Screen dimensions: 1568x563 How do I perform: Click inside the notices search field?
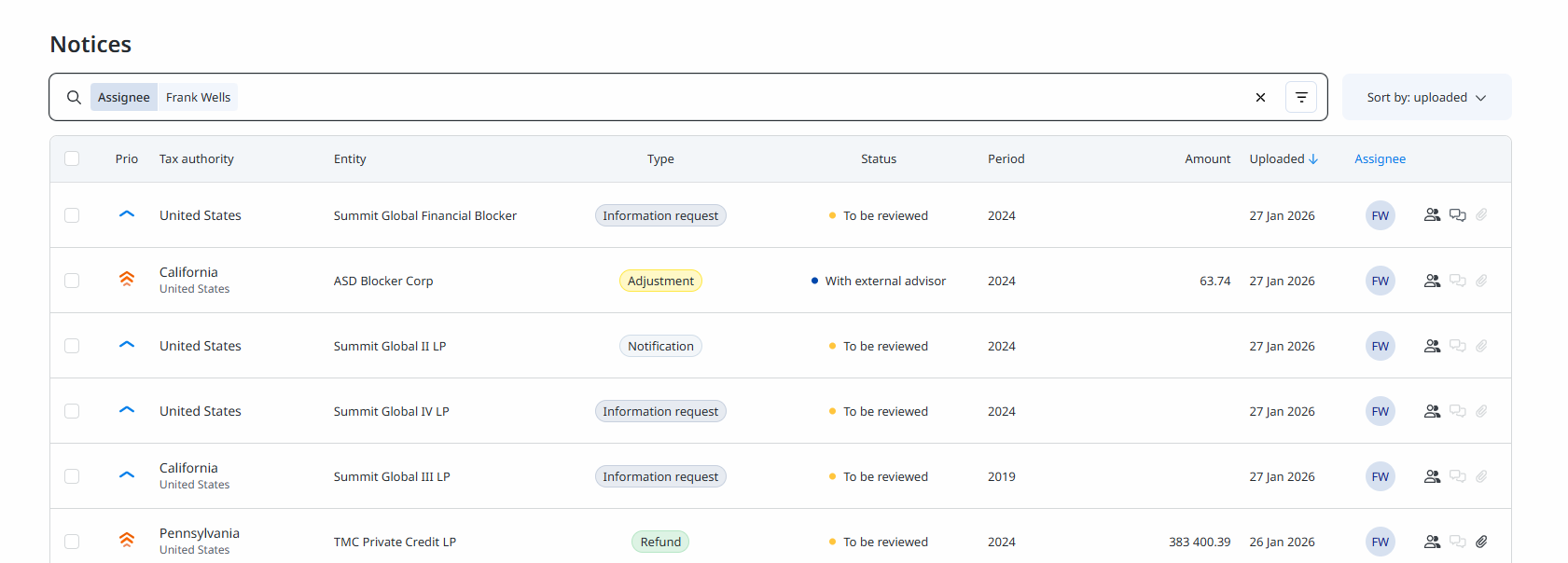point(728,98)
